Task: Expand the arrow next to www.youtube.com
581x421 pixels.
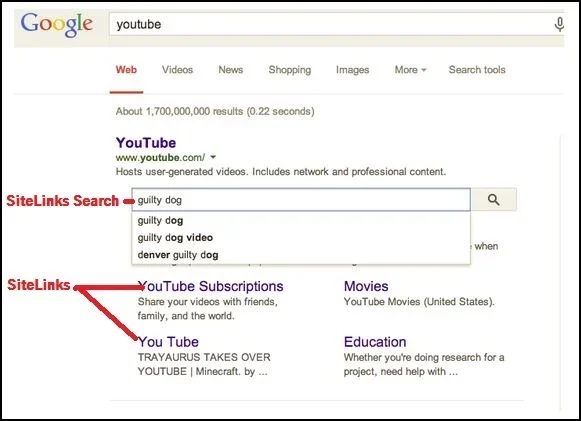Action: point(213,157)
